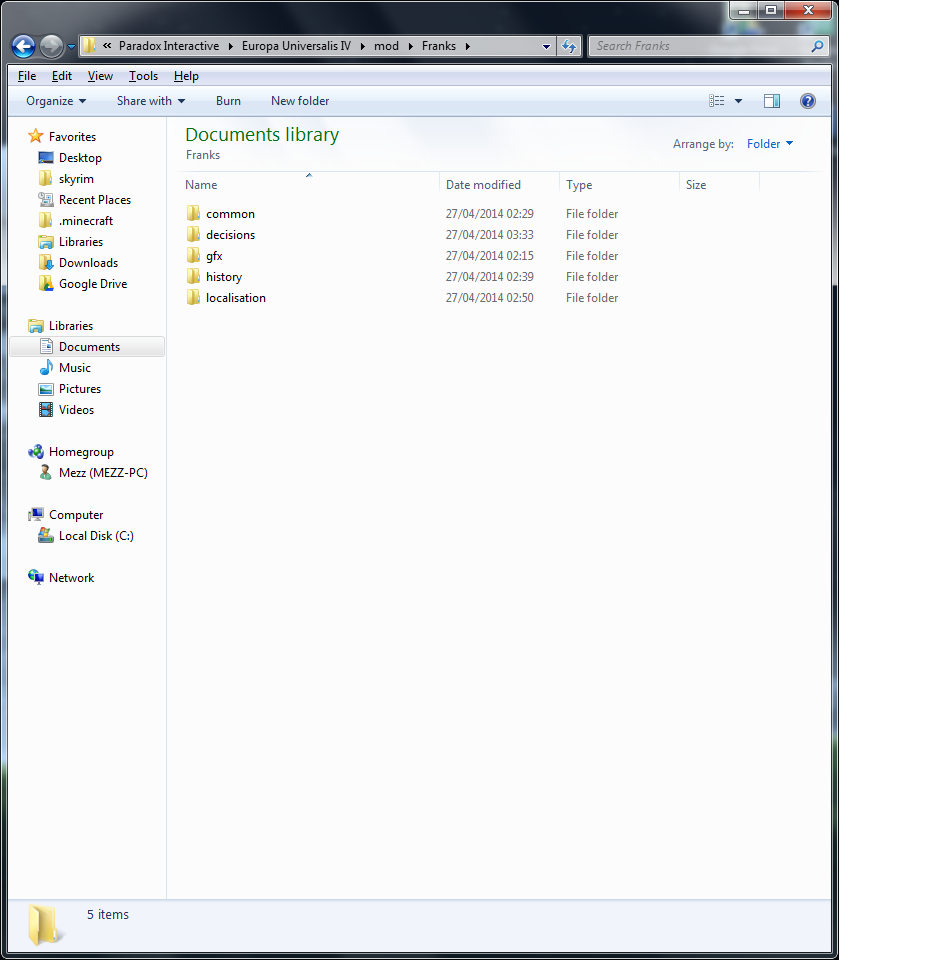Image resolution: width=931 pixels, height=960 pixels.
Task: Go back with the blue Back arrow
Action: (x=23, y=47)
